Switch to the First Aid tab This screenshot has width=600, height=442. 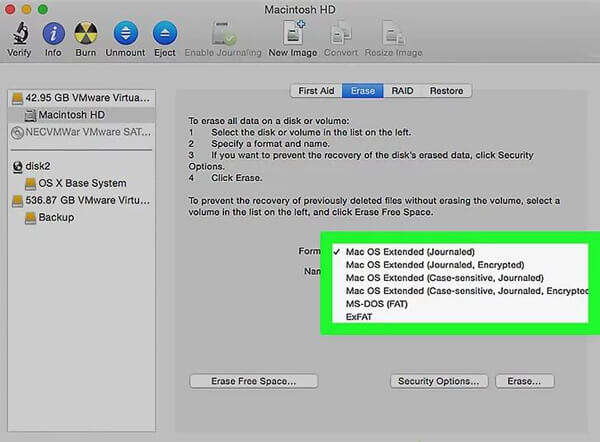(316, 91)
